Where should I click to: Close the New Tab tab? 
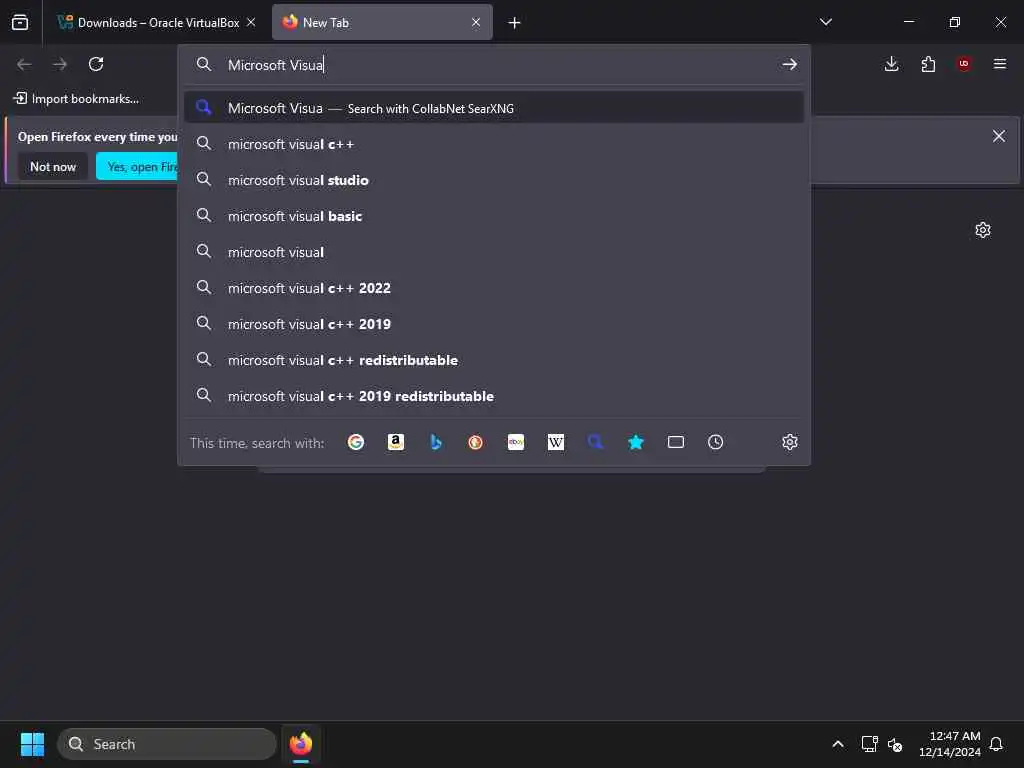point(476,22)
